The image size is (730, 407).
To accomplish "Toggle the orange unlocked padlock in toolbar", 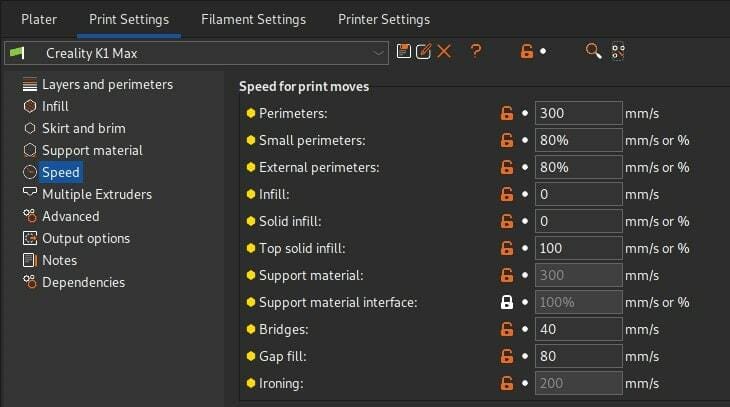I will pos(527,51).
